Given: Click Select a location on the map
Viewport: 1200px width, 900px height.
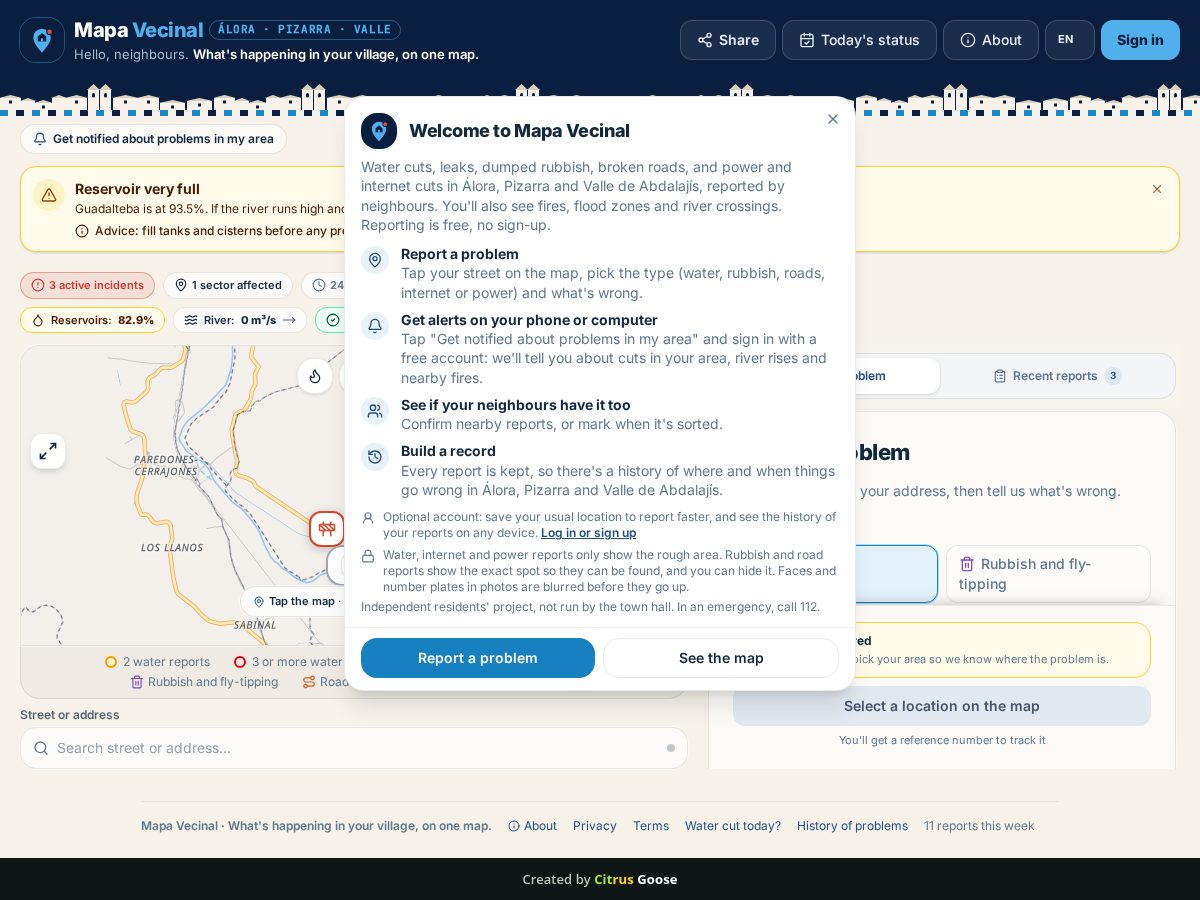Looking at the screenshot, I should [x=942, y=706].
